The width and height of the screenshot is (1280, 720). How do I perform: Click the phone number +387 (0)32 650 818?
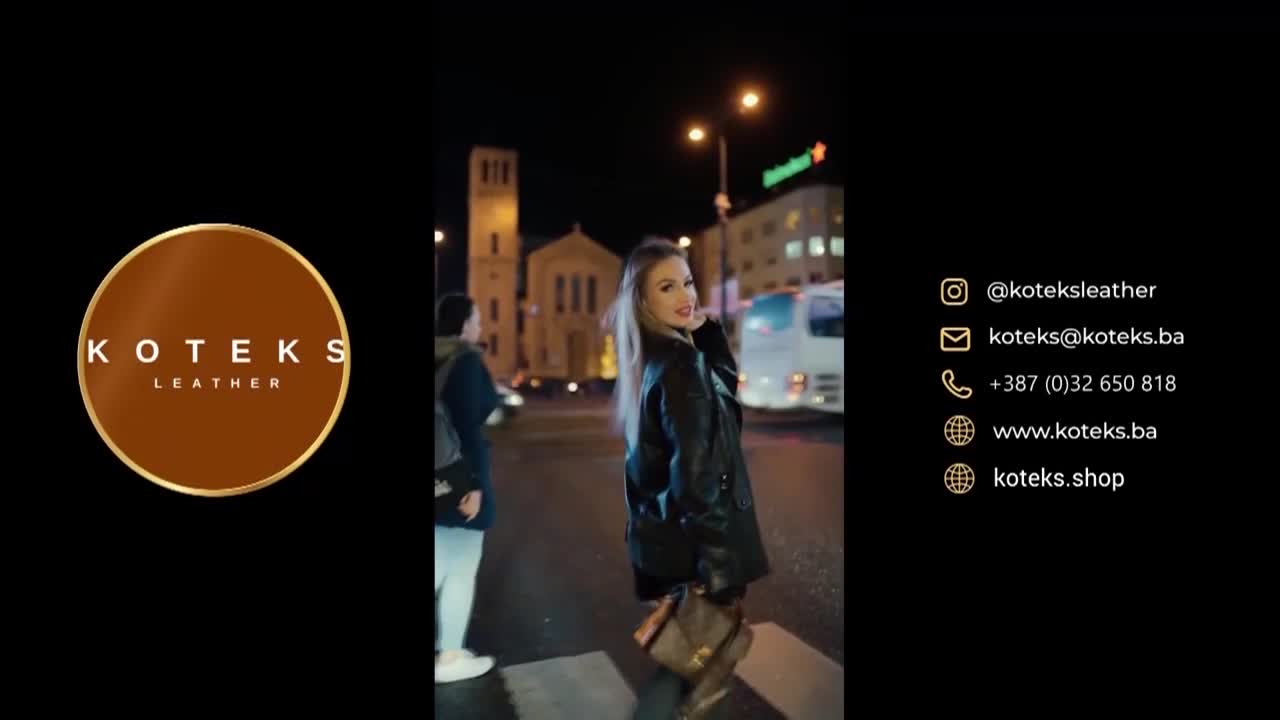[x=1082, y=384]
